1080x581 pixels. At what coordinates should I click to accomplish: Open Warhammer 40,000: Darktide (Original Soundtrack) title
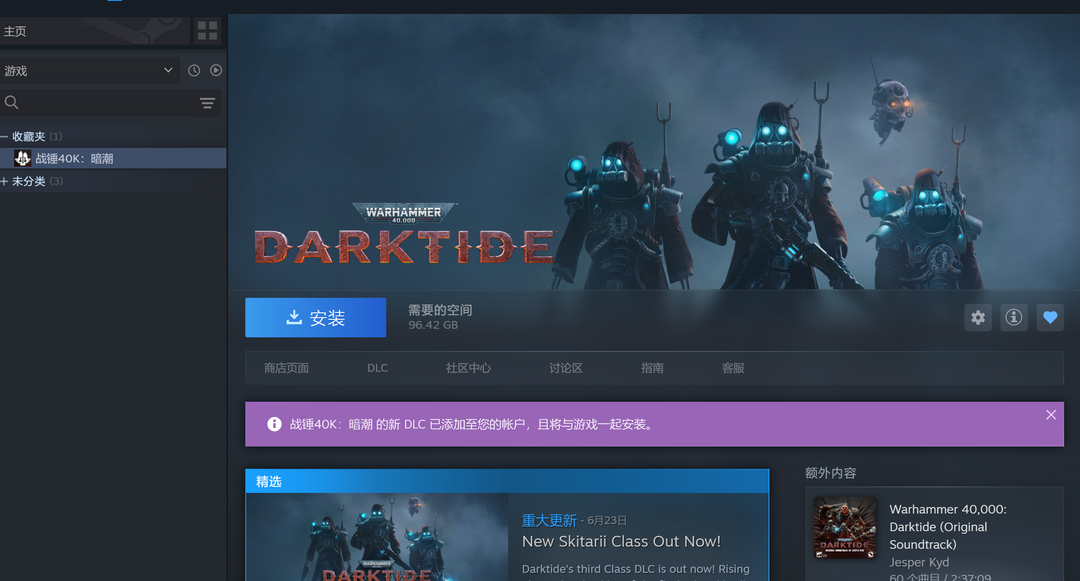[x=948, y=527]
